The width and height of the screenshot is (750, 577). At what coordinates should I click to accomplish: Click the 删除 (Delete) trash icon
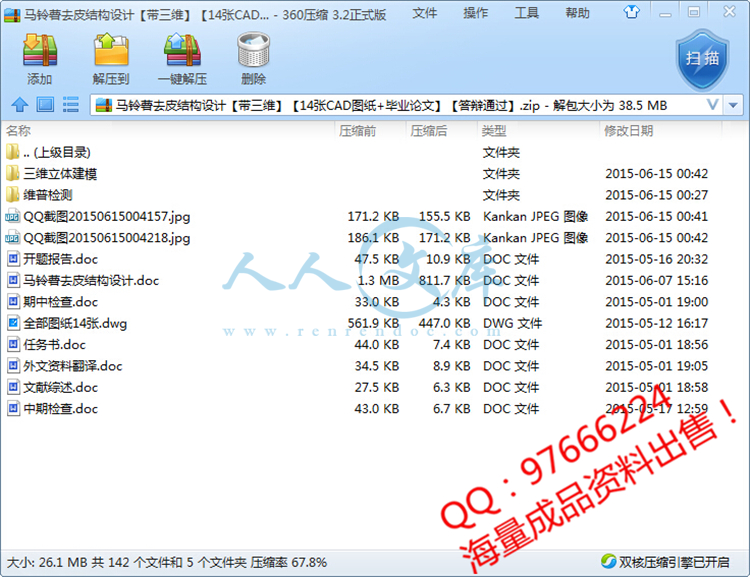[x=254, y=50]
